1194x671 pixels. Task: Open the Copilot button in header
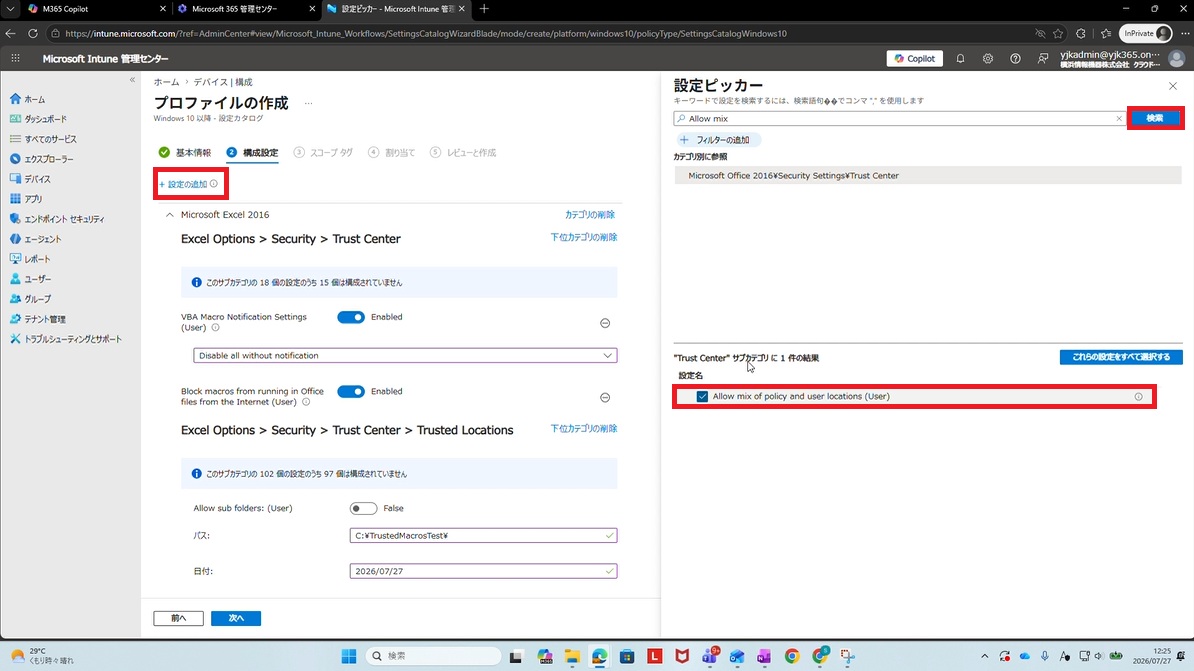click(915, 59)
